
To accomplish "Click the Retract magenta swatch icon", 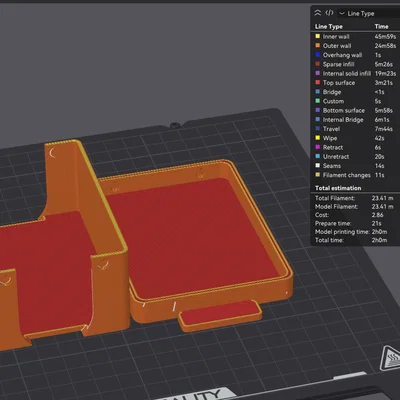I will 318,147.
